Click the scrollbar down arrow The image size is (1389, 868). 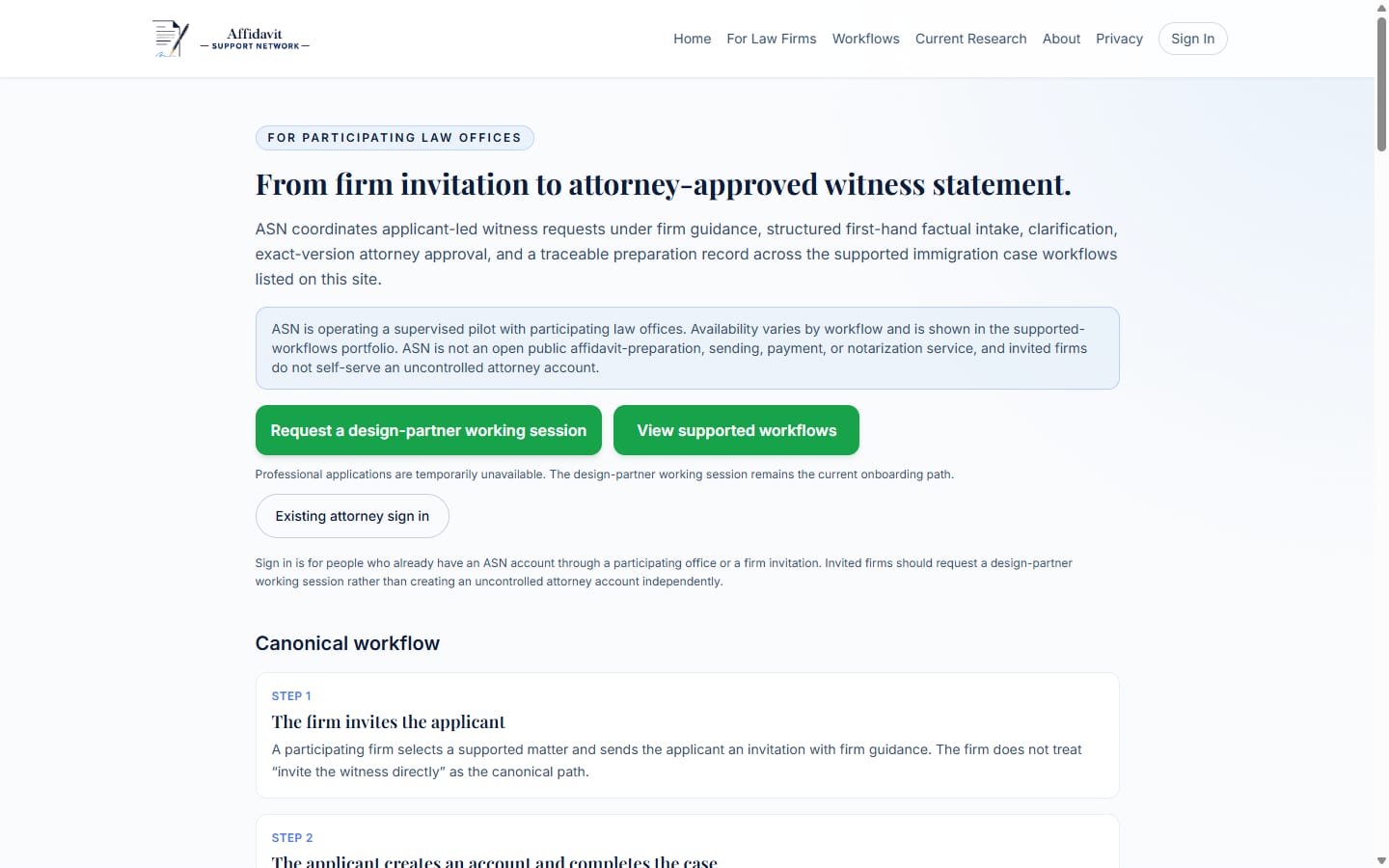pos(1381,860)
